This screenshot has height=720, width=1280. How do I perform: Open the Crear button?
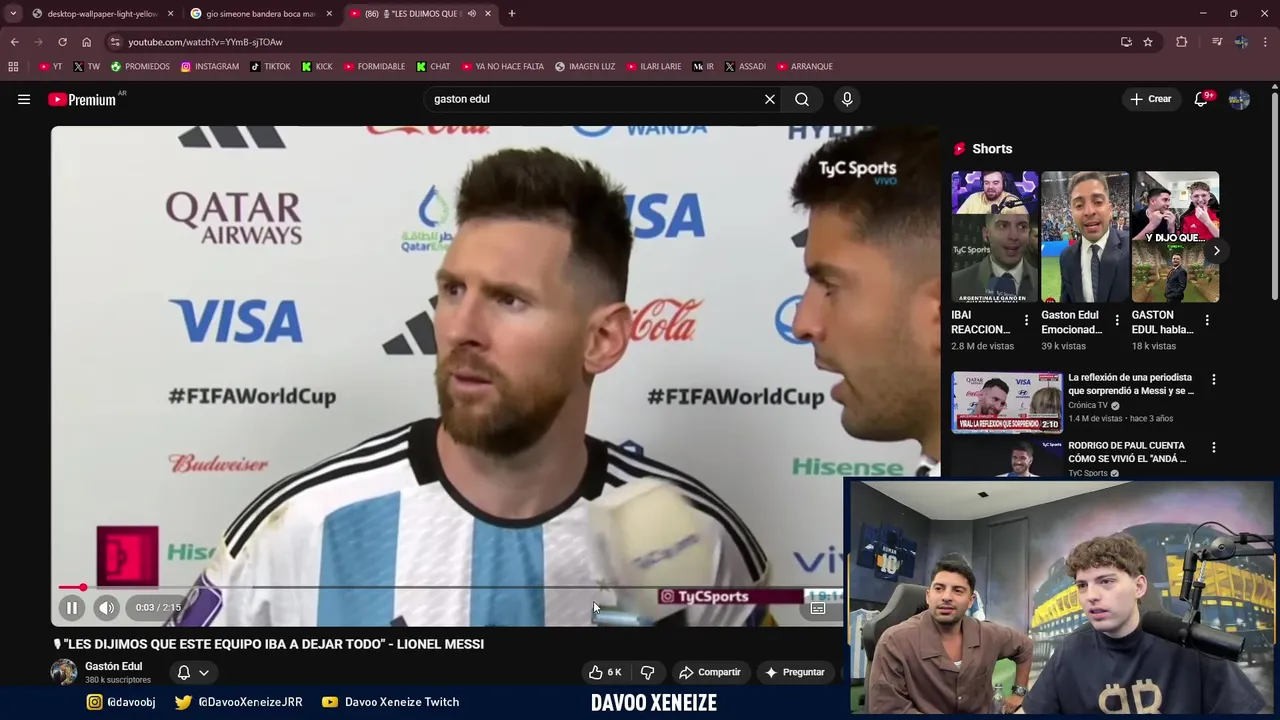(1150, 99)
